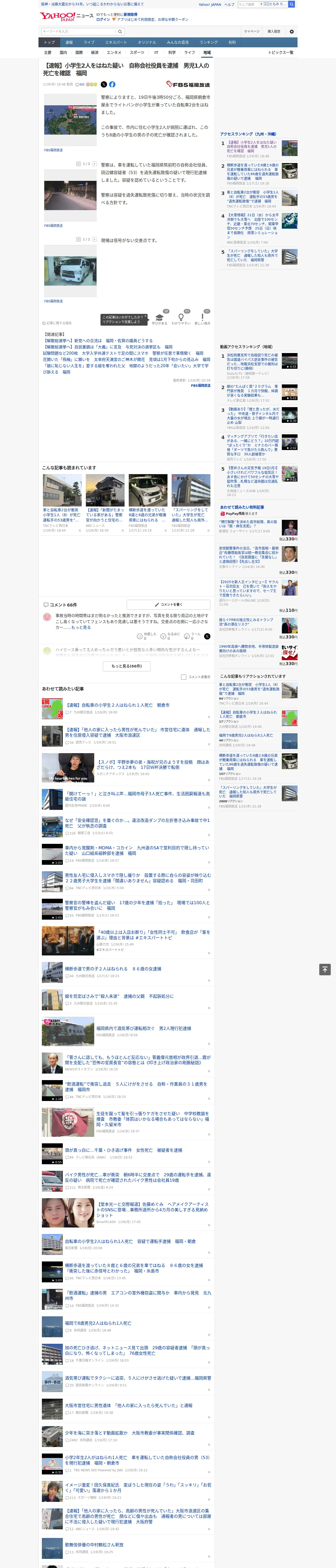Open the 新規取得 ID registration link
The image size is (336, 1568).
click(131, 15)
